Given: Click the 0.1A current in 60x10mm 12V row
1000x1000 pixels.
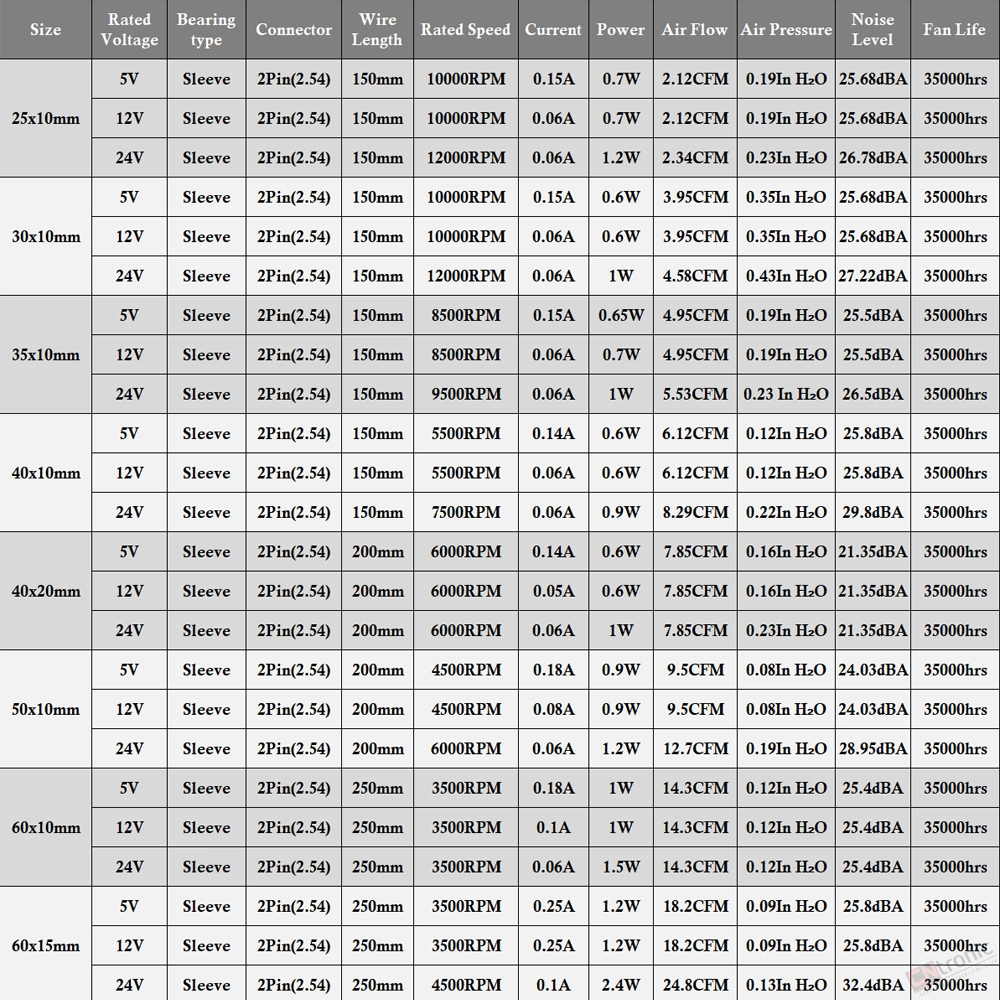Looking at the screenshot, I should (x=554, y=827).
